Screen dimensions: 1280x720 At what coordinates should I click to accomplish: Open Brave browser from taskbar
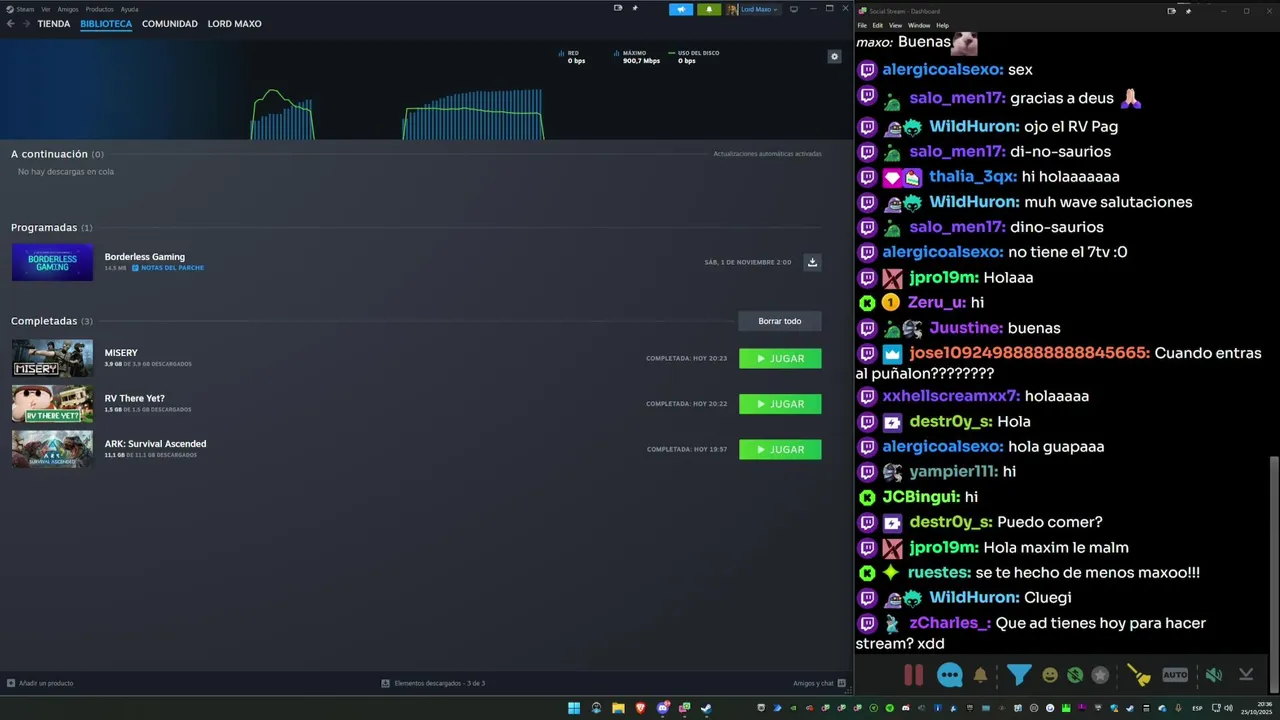click(640, 708)
